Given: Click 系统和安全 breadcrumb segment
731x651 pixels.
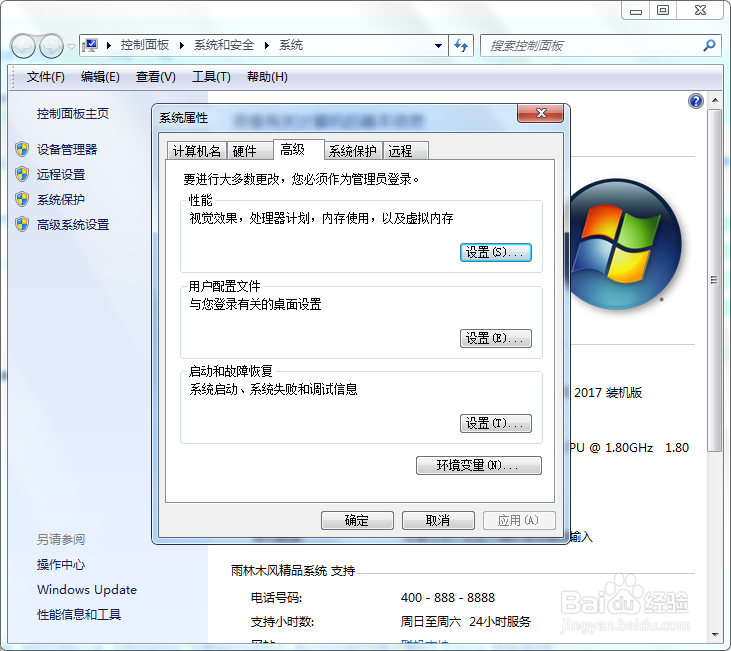Looking at the screenshot, I should [224, 45].
